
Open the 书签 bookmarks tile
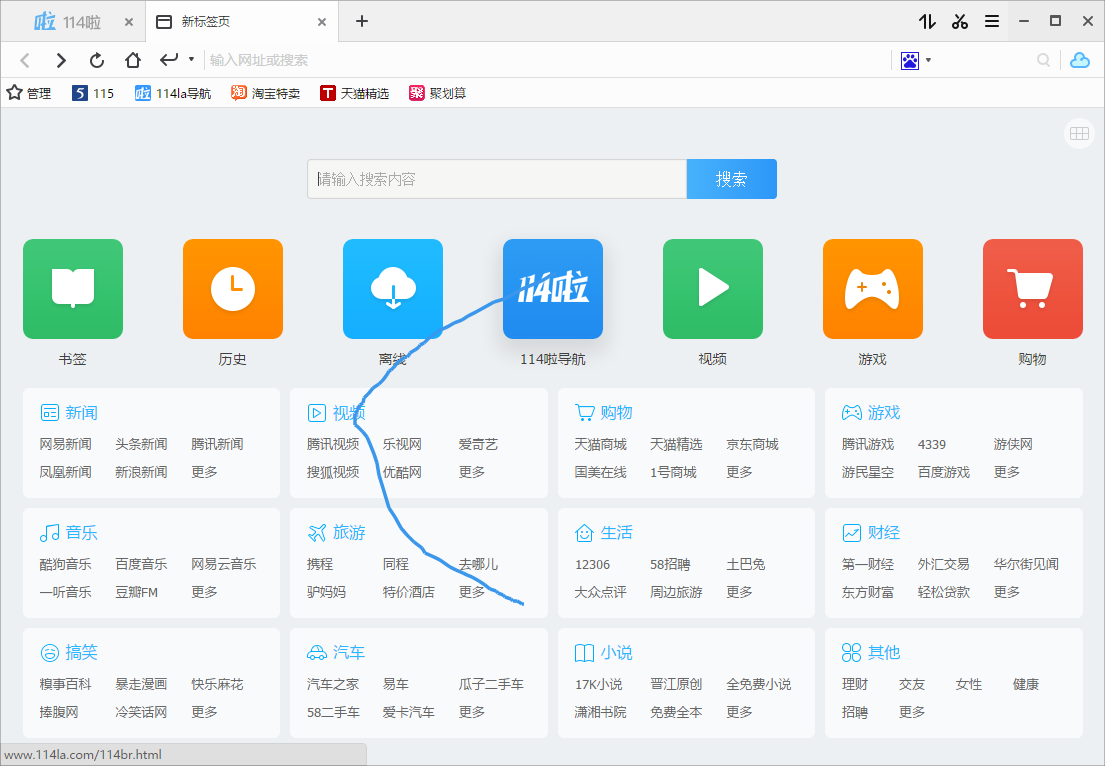point(73,289)
